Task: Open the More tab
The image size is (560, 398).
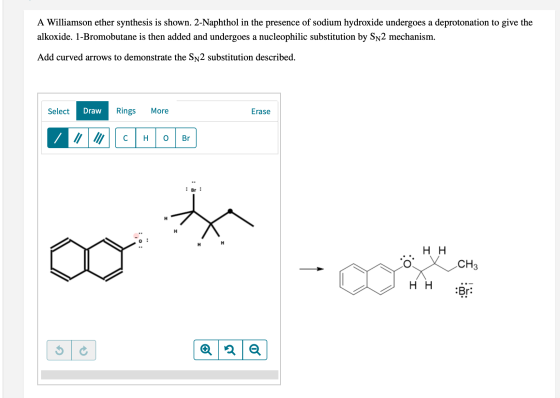Action: point(160,111)
